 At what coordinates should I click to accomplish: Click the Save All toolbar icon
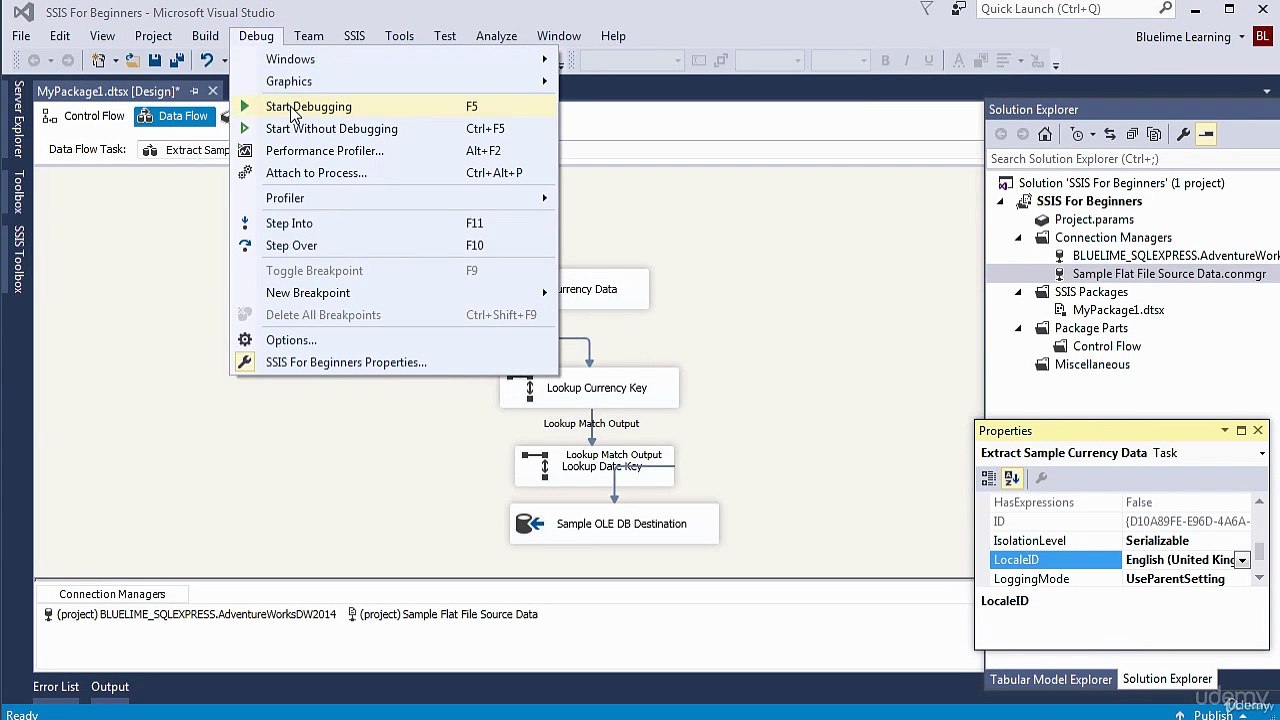click(177, 61)
